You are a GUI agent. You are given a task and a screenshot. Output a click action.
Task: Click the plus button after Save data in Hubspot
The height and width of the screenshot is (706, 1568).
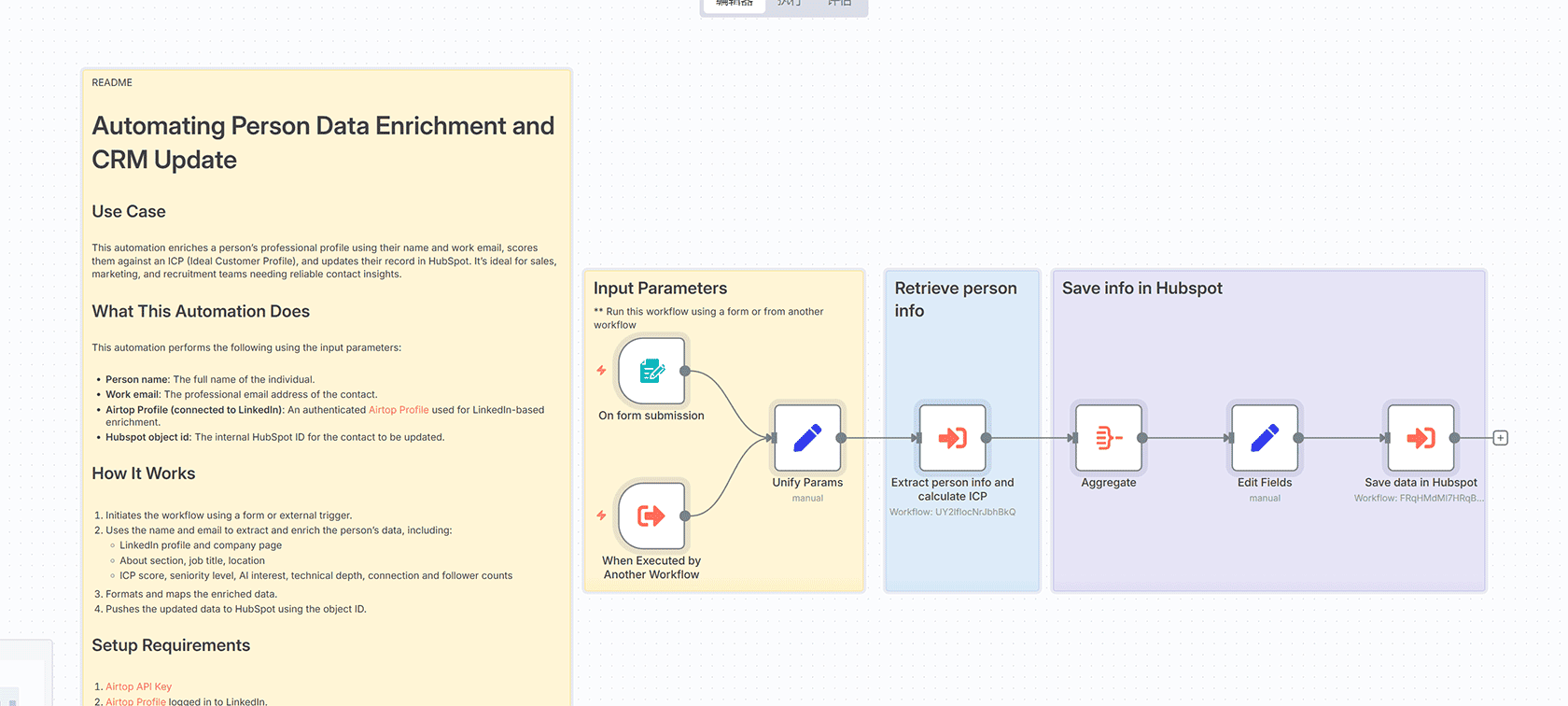[1500, 437]
